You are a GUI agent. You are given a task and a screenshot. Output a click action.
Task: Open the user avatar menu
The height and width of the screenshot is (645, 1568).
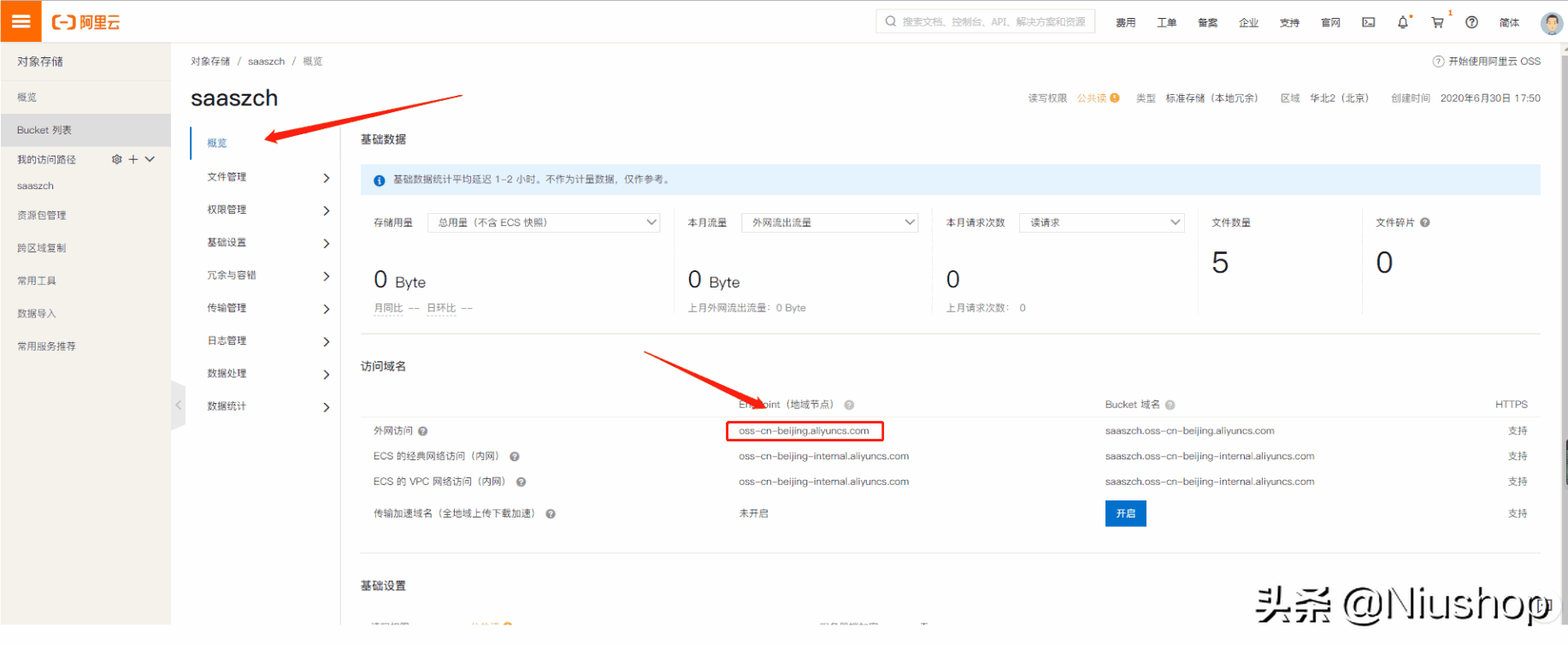pos(1551,23)
